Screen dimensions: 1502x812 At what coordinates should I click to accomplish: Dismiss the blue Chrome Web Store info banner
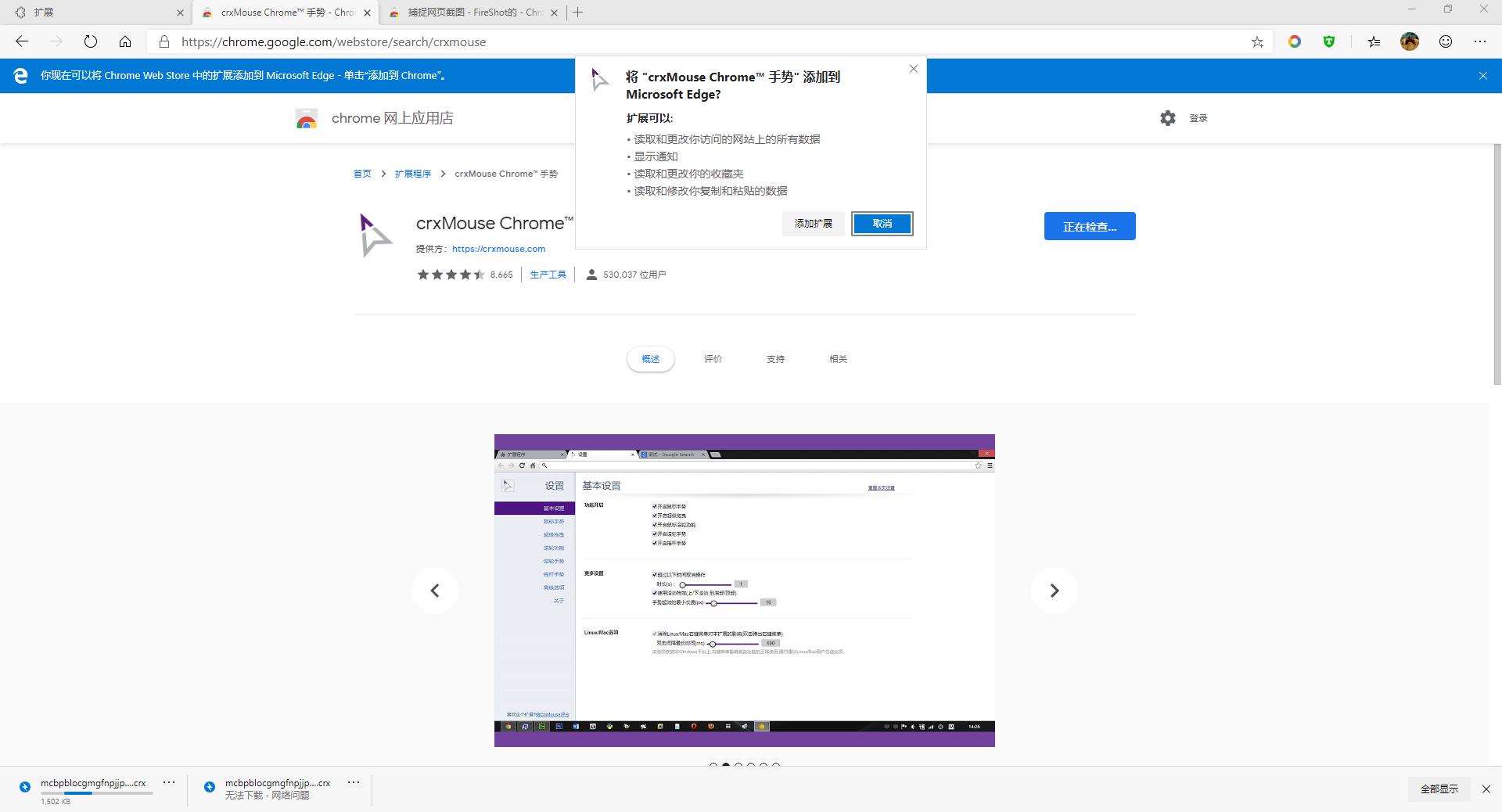point(1483,76)
